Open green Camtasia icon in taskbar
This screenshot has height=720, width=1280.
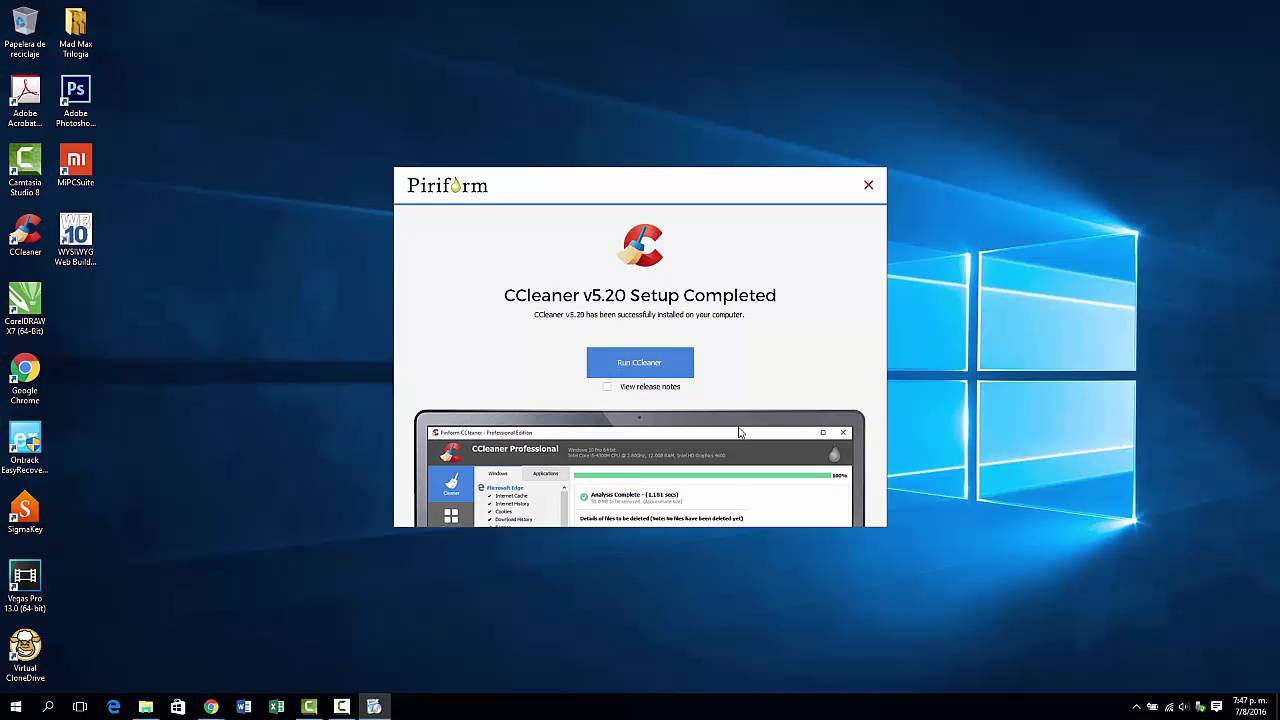coord(309,706)
